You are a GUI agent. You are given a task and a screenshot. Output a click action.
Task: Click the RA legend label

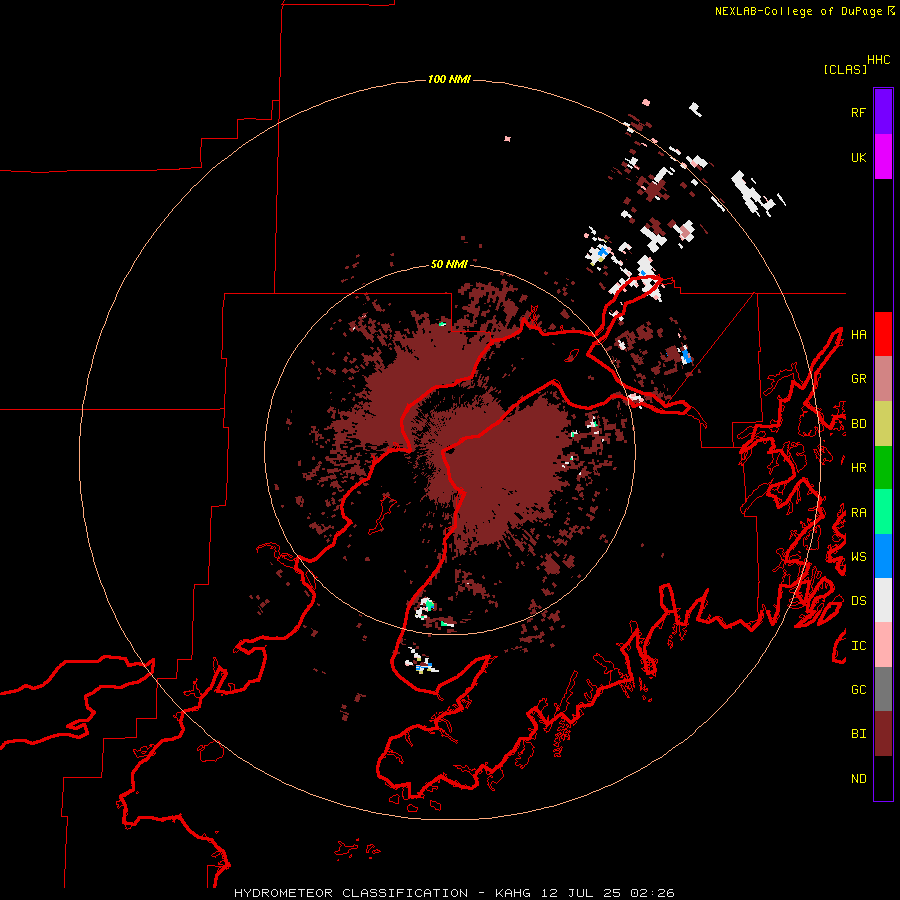pos(858,513)
